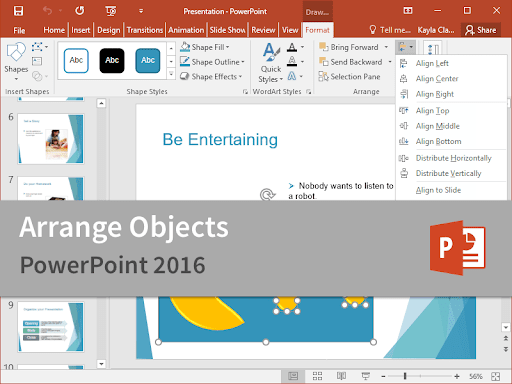Image resolution: width=512 pixels, height=384 pixels.
Task: Select slide 6 thumbnail
Action: coord(51,139)
